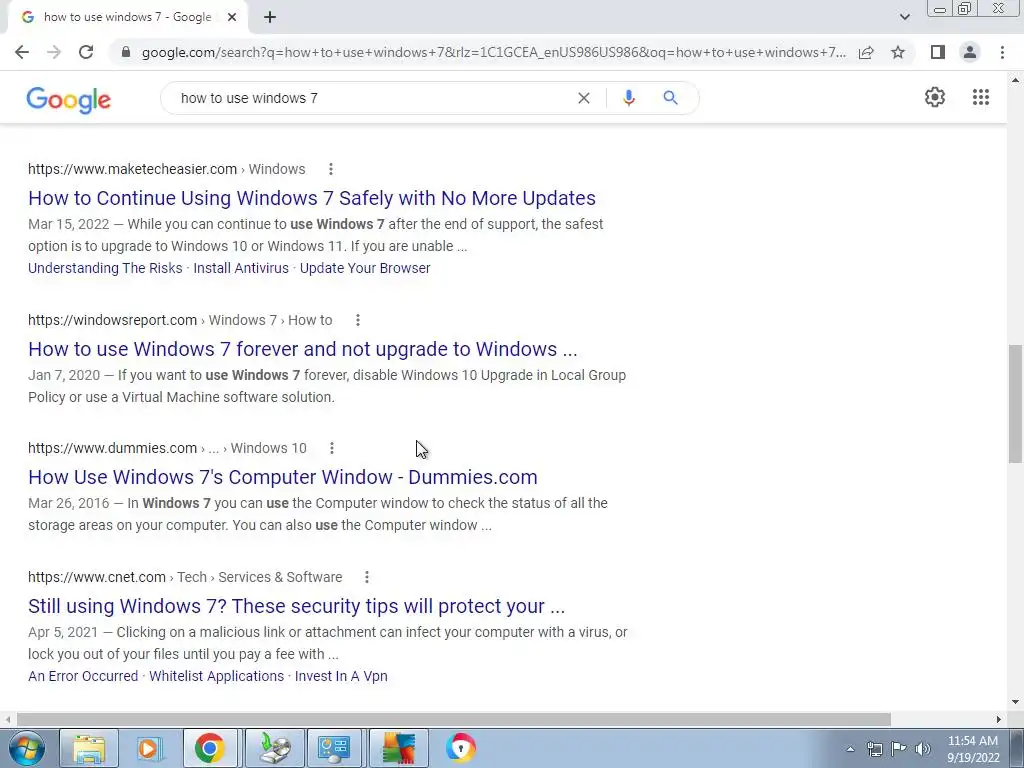Open network status tray icon
The width and height of the screenshot is (1024, 768).
click(874, 749)
